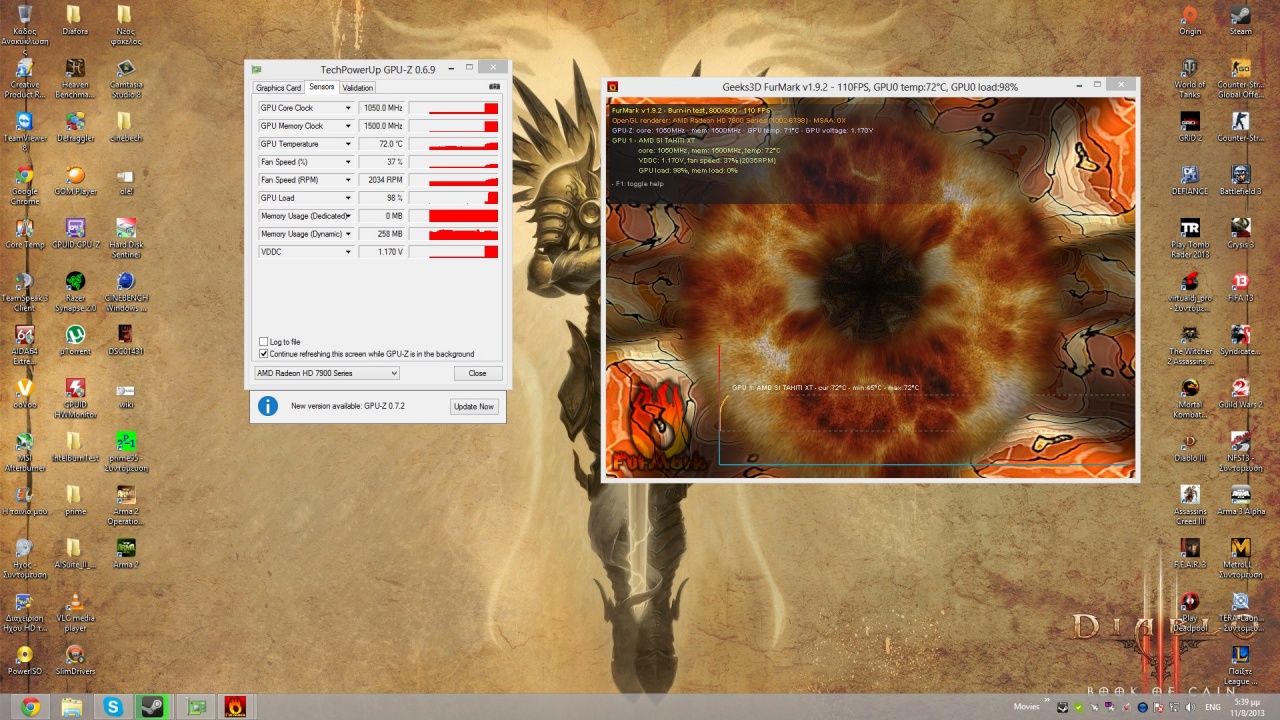Uncheck Continue refreshing in background checkbox
The image size is (1280, 720).
click(x=264, y=354)
